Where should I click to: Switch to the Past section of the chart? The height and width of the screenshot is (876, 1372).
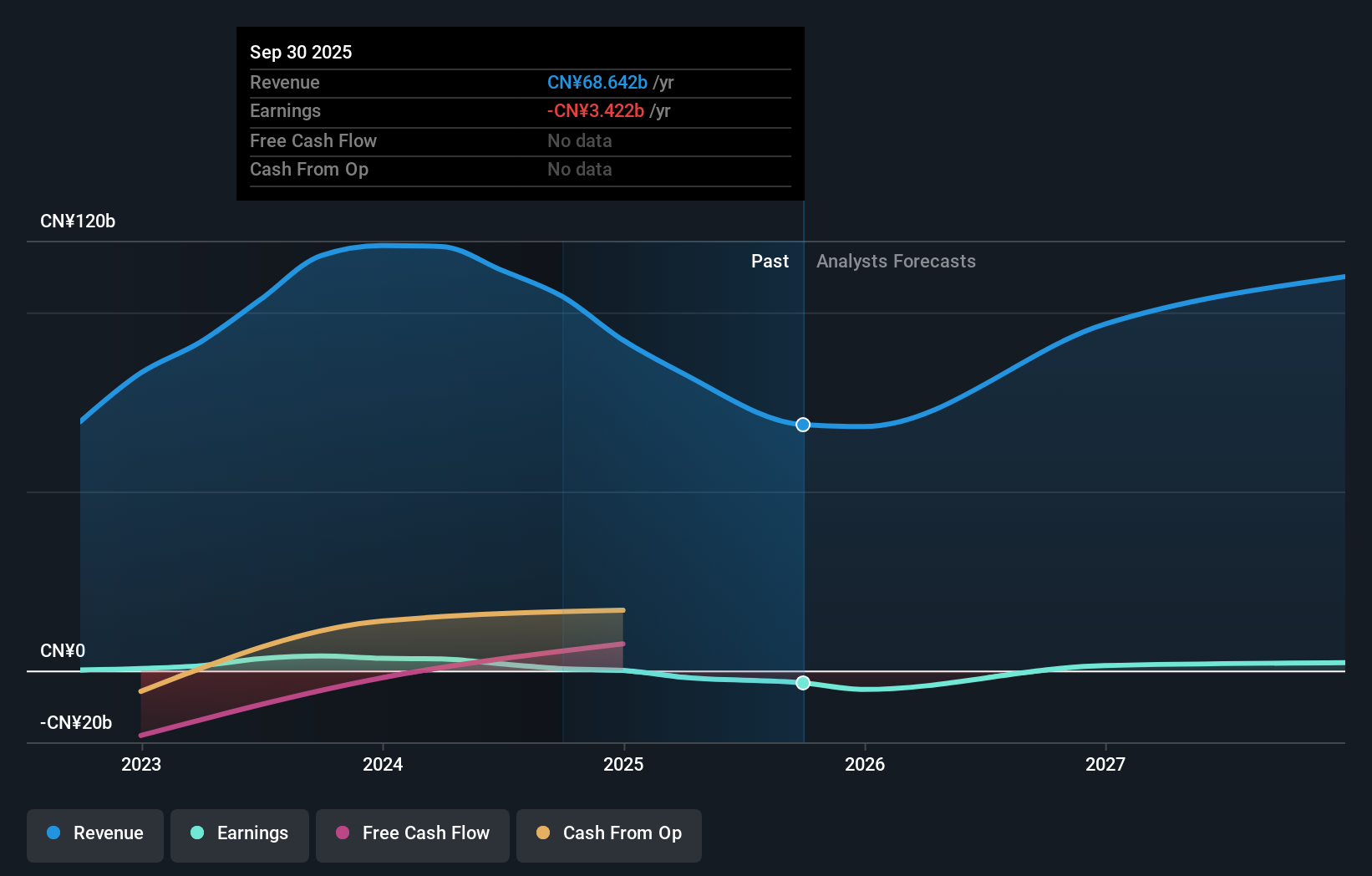(x=770, y=261)
